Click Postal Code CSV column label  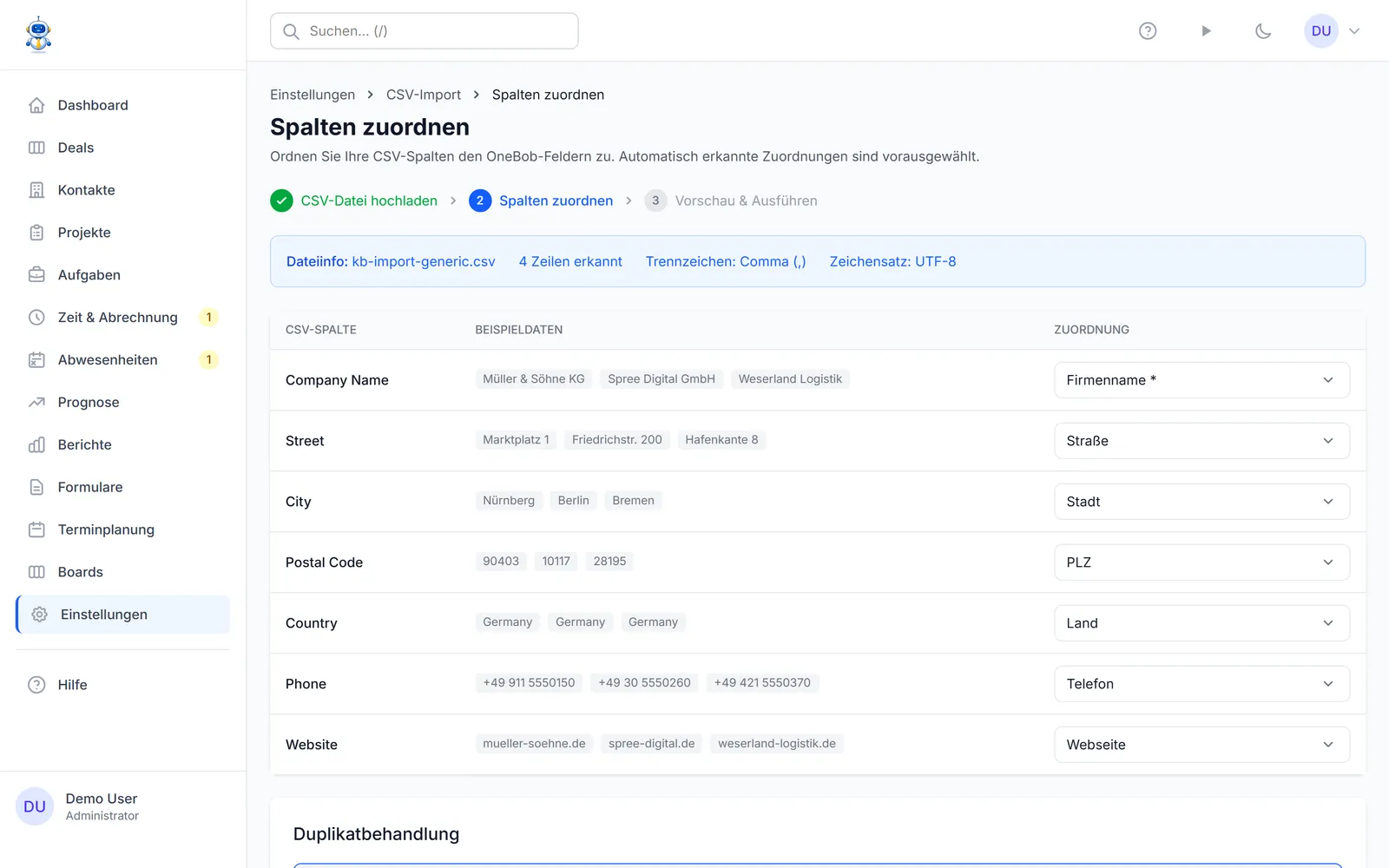pos(324,562)
